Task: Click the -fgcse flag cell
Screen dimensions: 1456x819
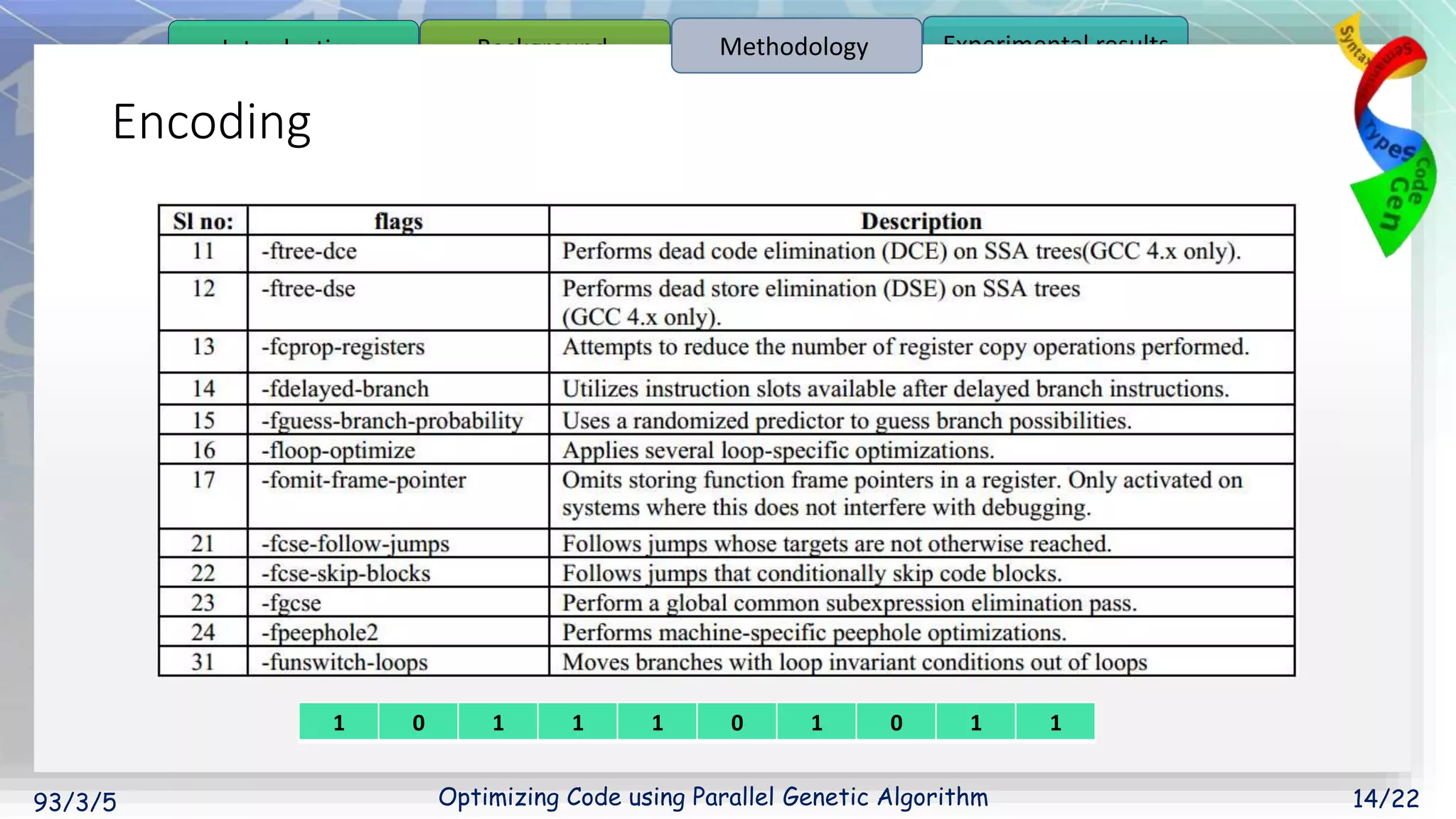Action: (398, 603)
